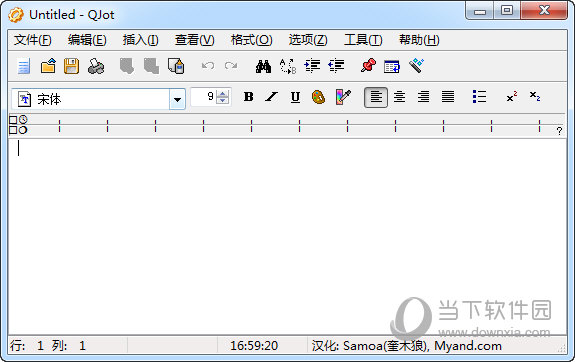Click the font size field showing 9
Screen dimensions: 575x362
click(203, 97)
